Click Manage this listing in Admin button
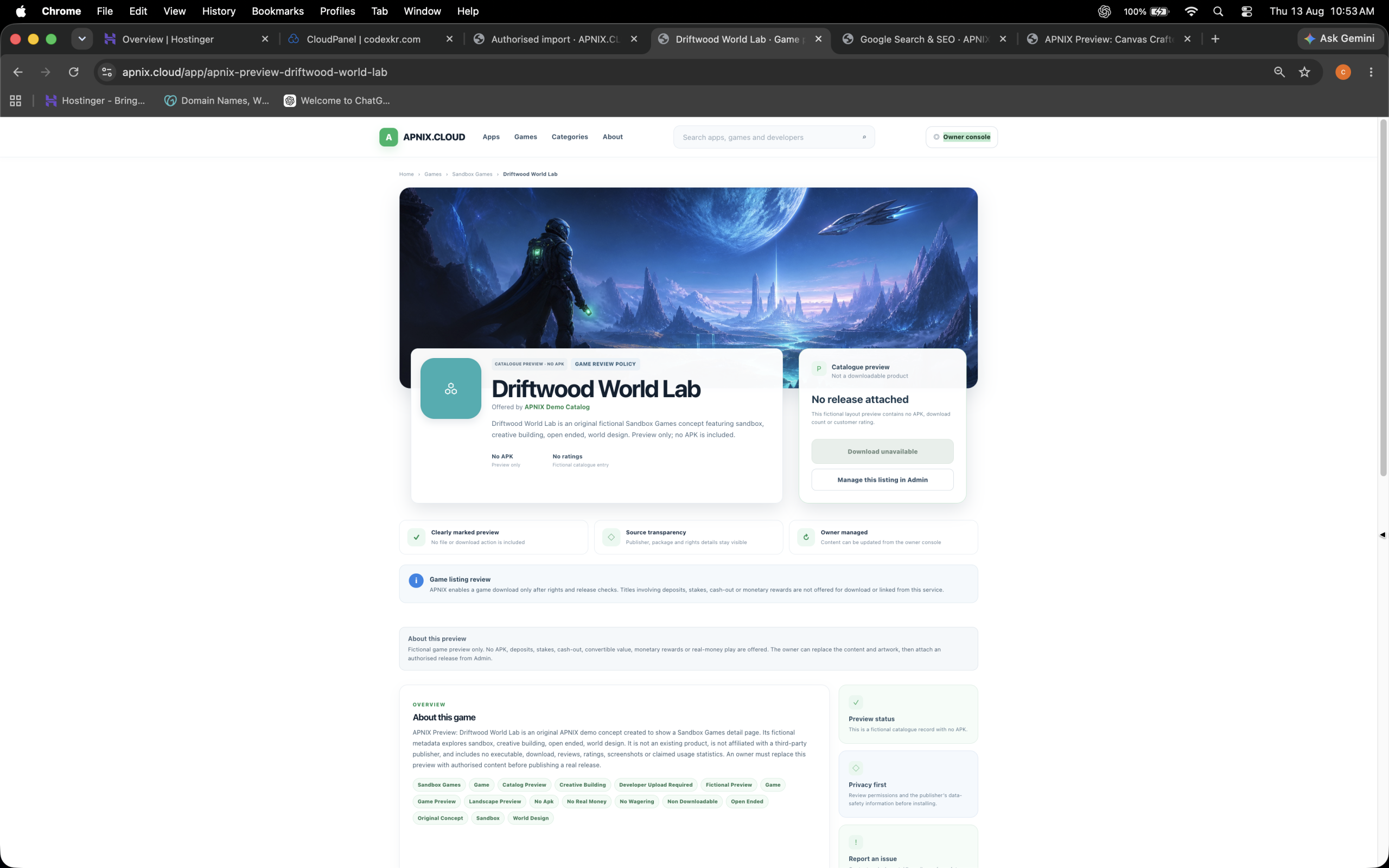Image resolution: width=1389 pixels, height=868 pixels. (882, 480)
